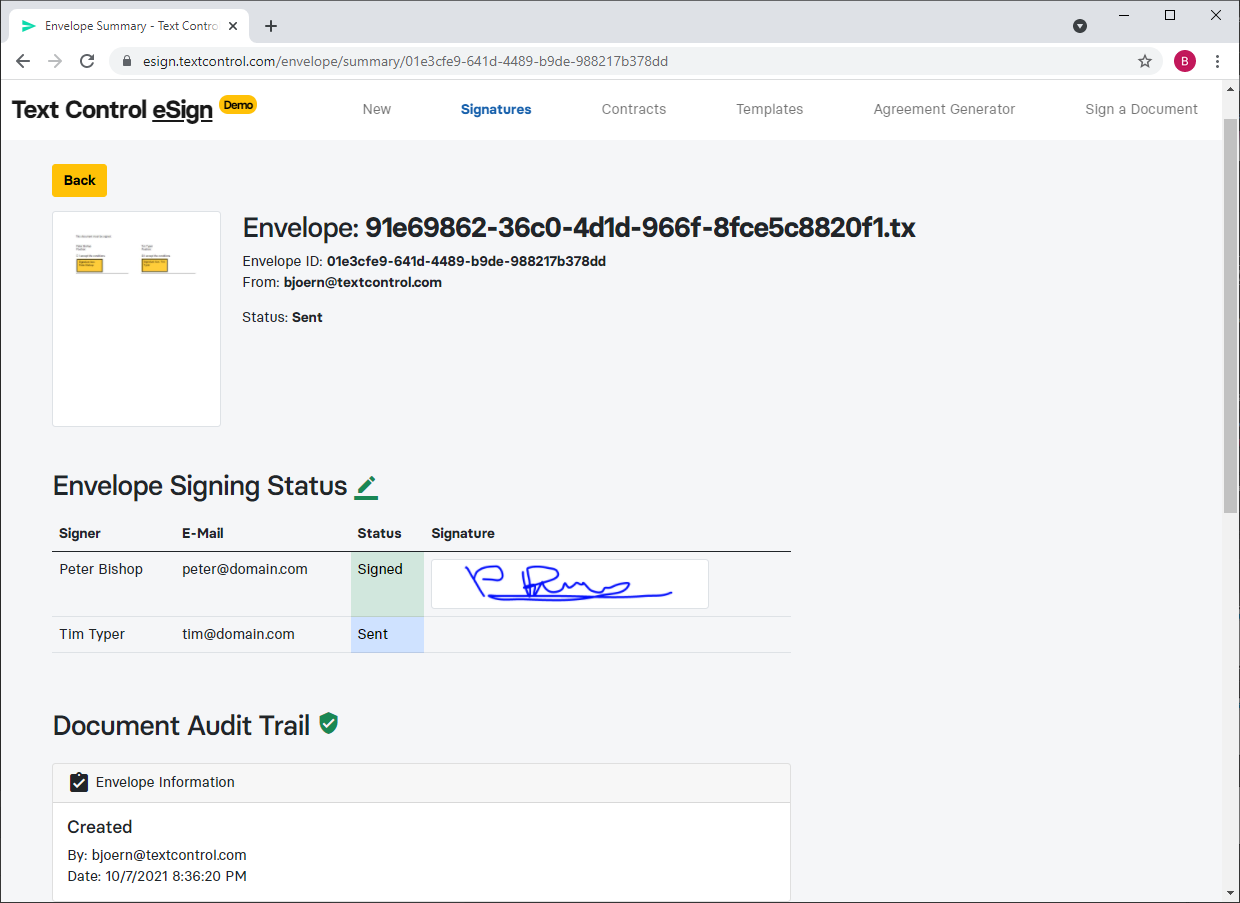Edit envelope signing status pencil icon
The width and height of the screenshot is (1240, 903).
point(366,487)
